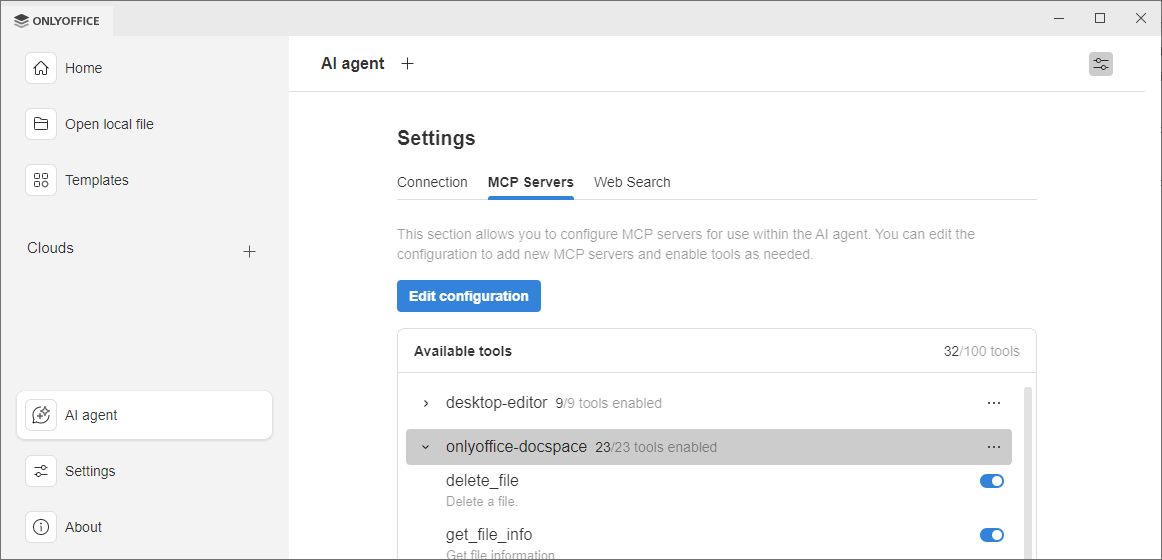The height and width of the screenshot is (560, 1162).
Task: Click the About info icon
Action: coord(41,527)
